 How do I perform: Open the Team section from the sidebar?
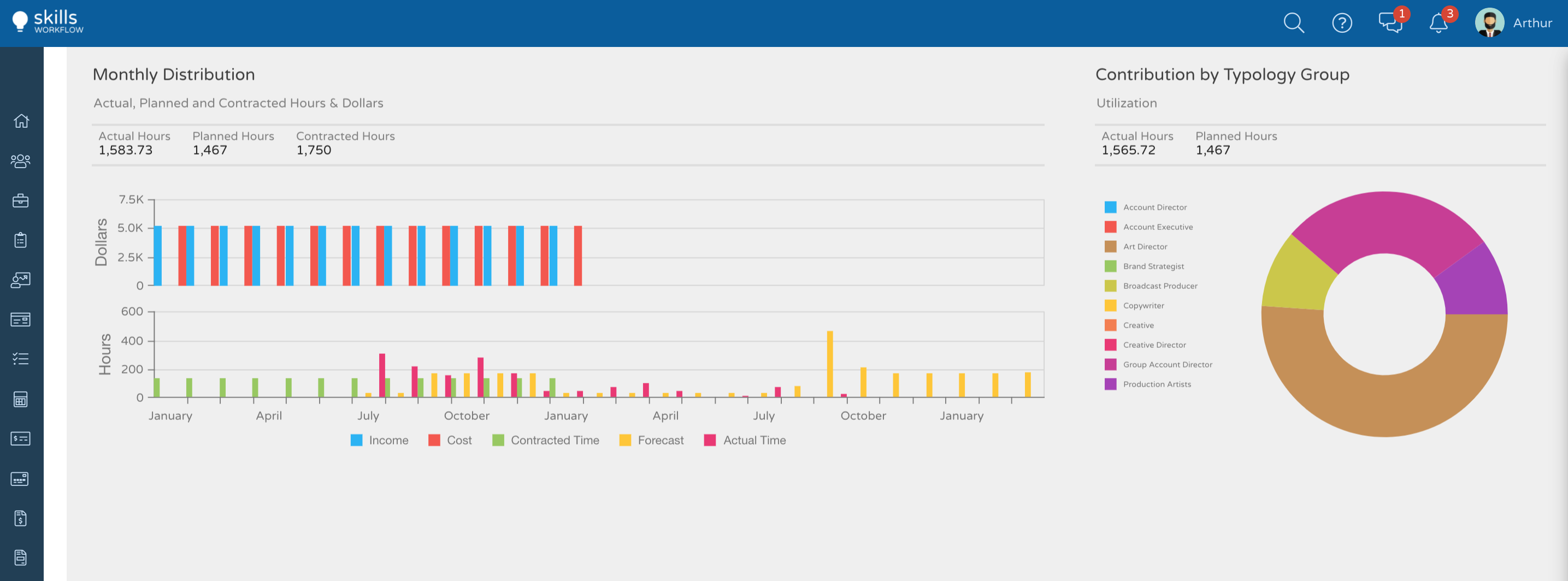(x=21, y=161)
